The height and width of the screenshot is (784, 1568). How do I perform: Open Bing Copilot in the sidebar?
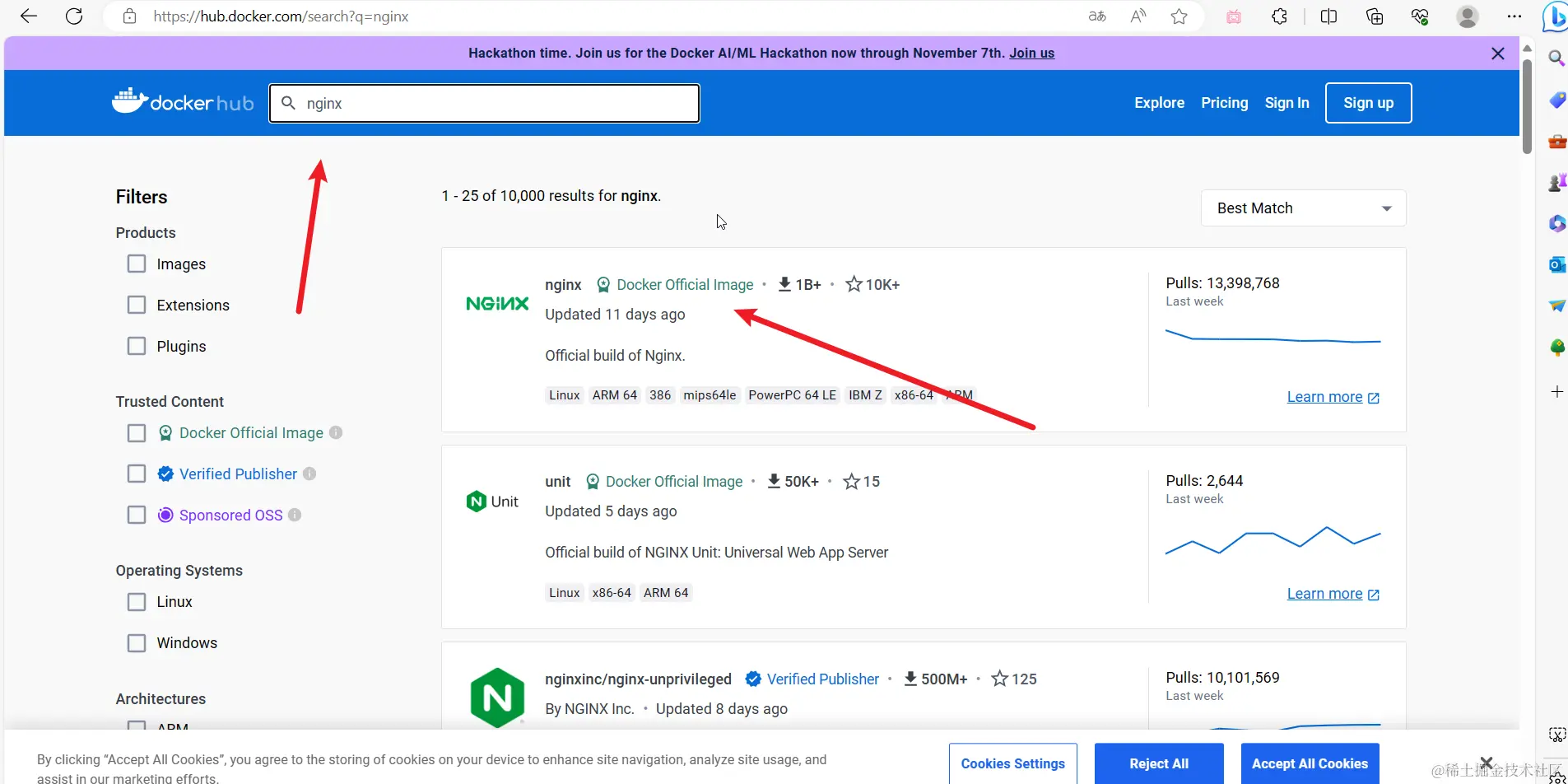coord(1556,16)
